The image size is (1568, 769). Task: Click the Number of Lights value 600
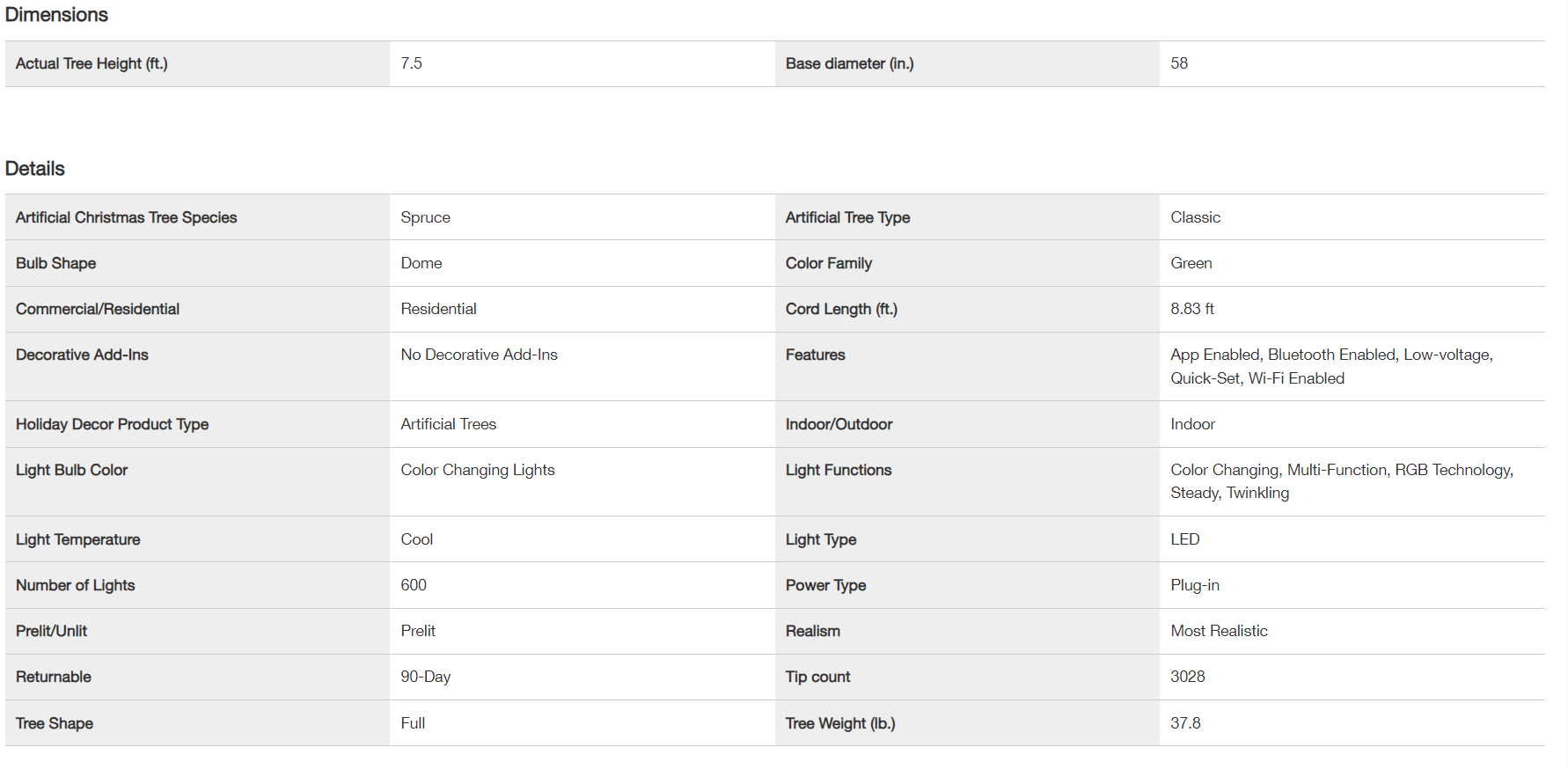(x=414, y=585)
